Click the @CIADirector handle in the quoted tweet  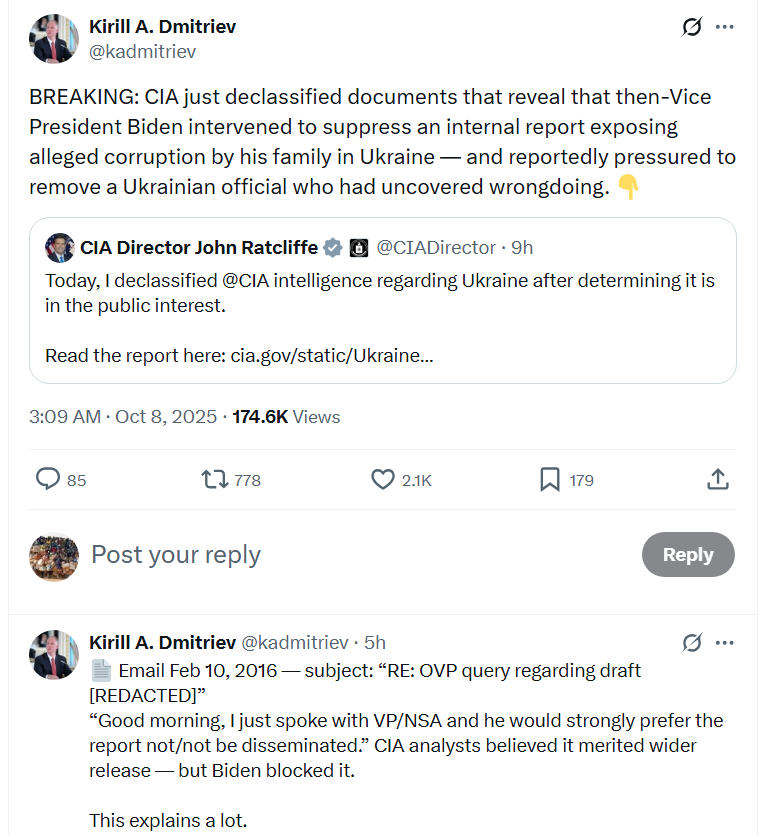click(x=436, y=247)
